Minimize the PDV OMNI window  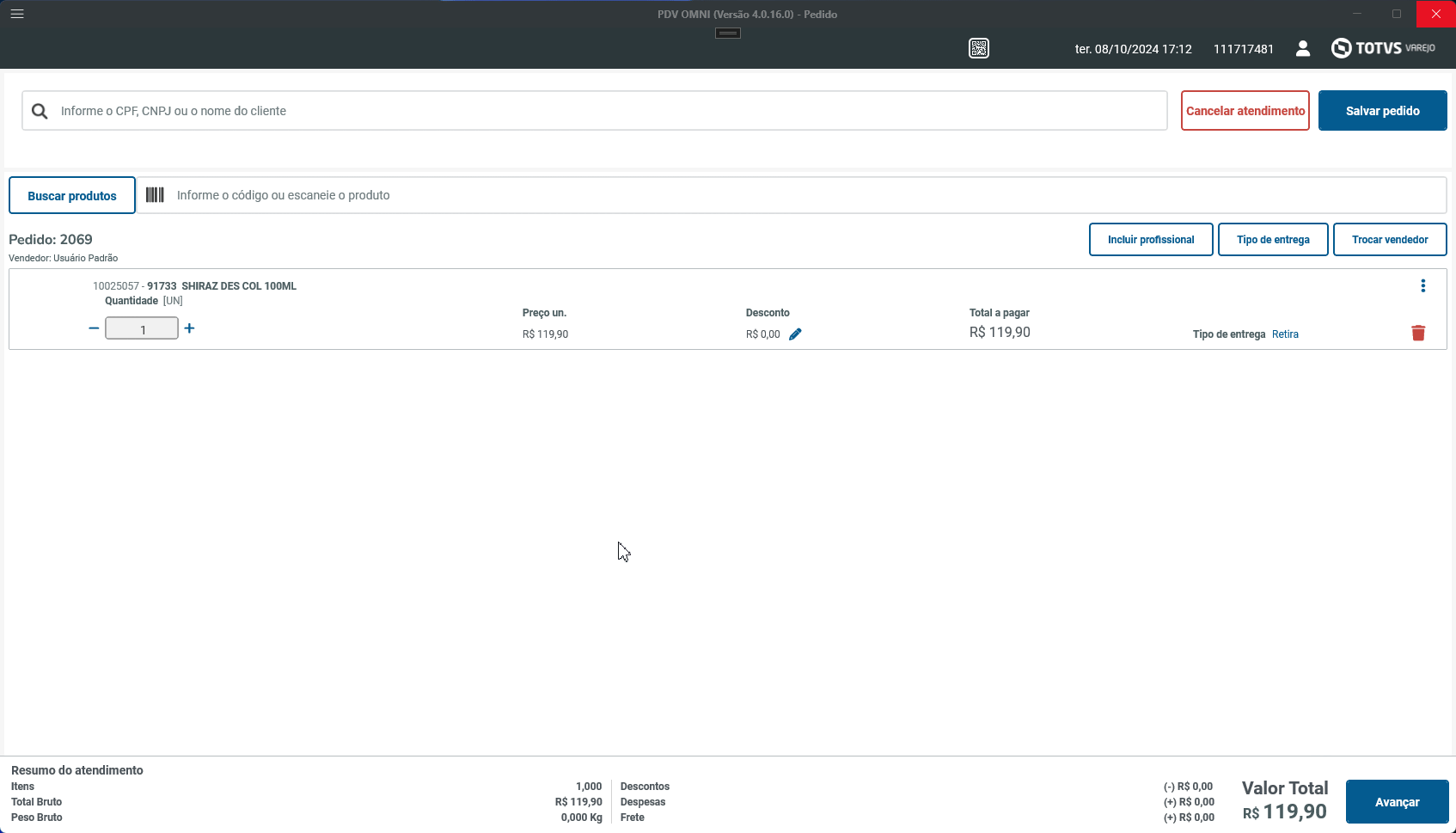(x=1357, y=14)
